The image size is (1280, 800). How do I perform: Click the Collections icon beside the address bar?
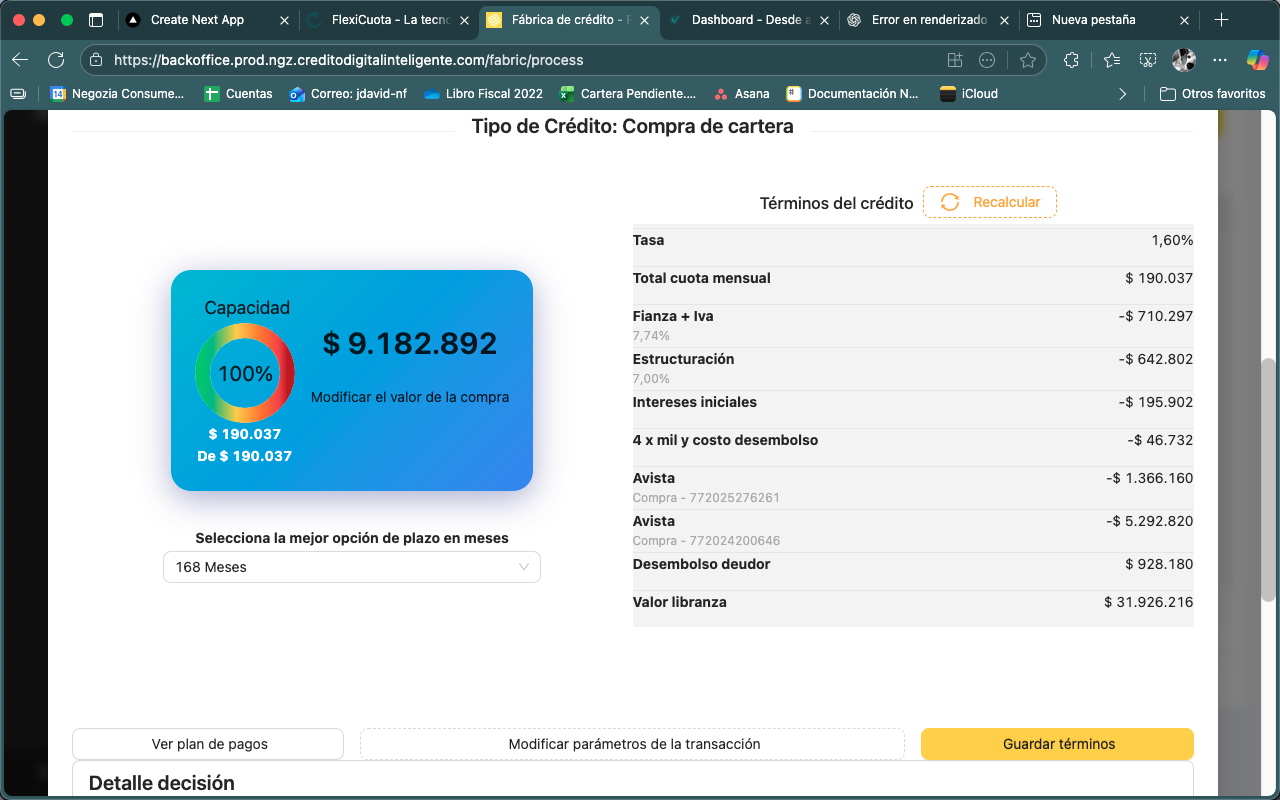tap(956, 60)
